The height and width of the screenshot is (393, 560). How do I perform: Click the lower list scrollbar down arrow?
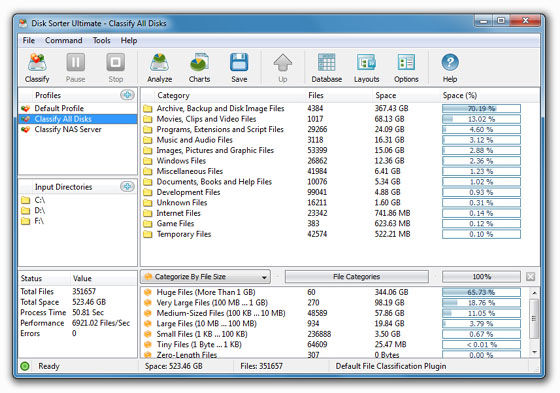point(534,352)
